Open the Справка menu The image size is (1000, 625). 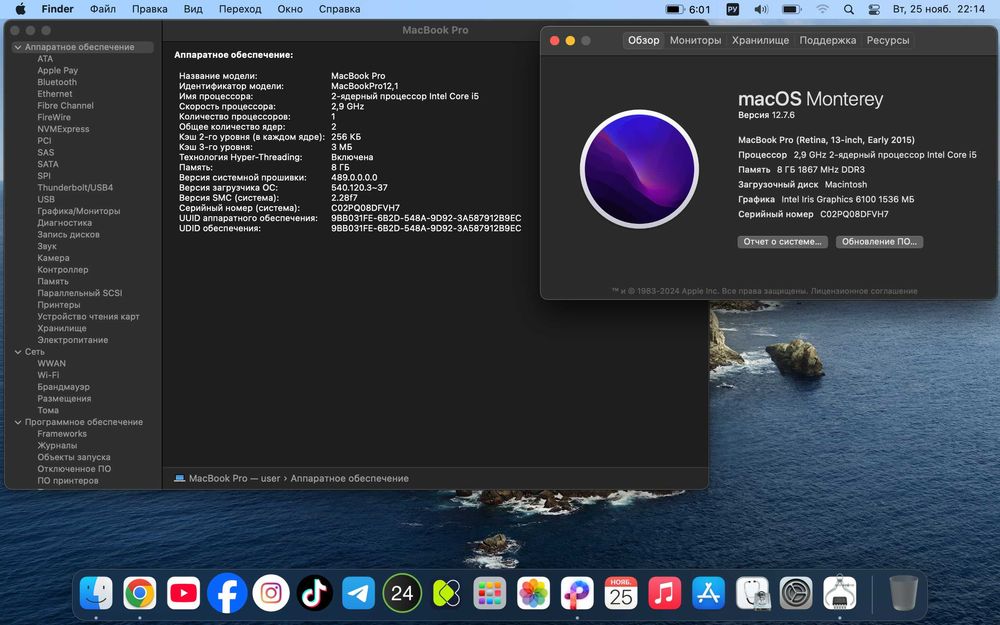(x=339, y=9)
